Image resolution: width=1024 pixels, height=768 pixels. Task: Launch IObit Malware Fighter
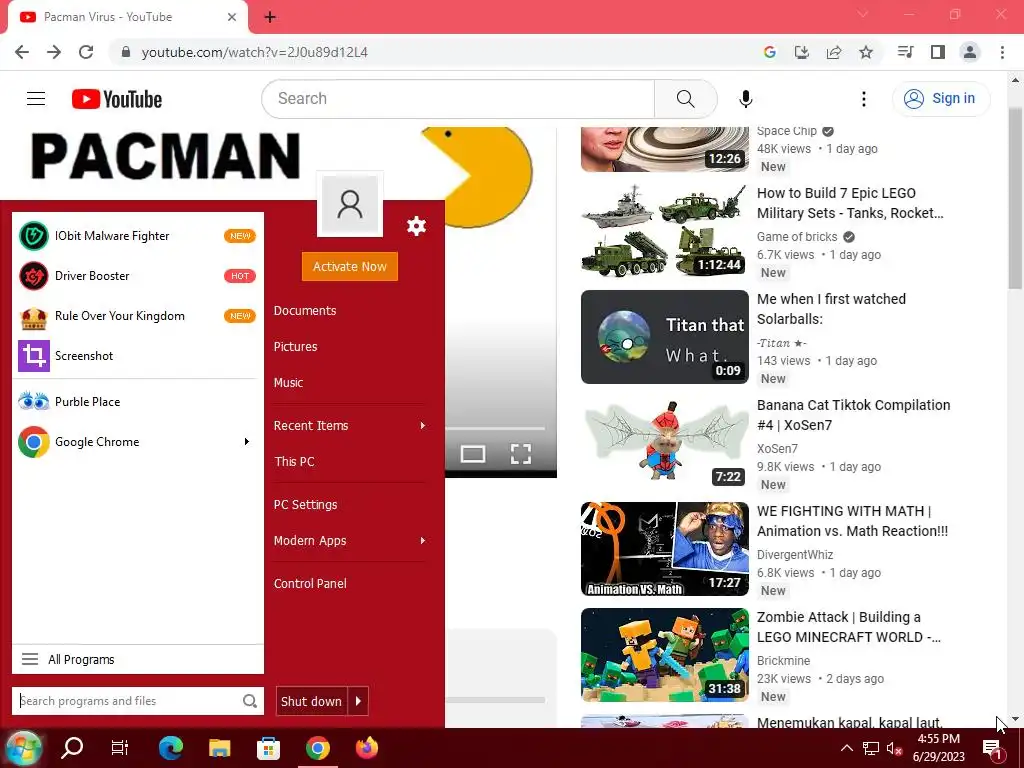137,236
